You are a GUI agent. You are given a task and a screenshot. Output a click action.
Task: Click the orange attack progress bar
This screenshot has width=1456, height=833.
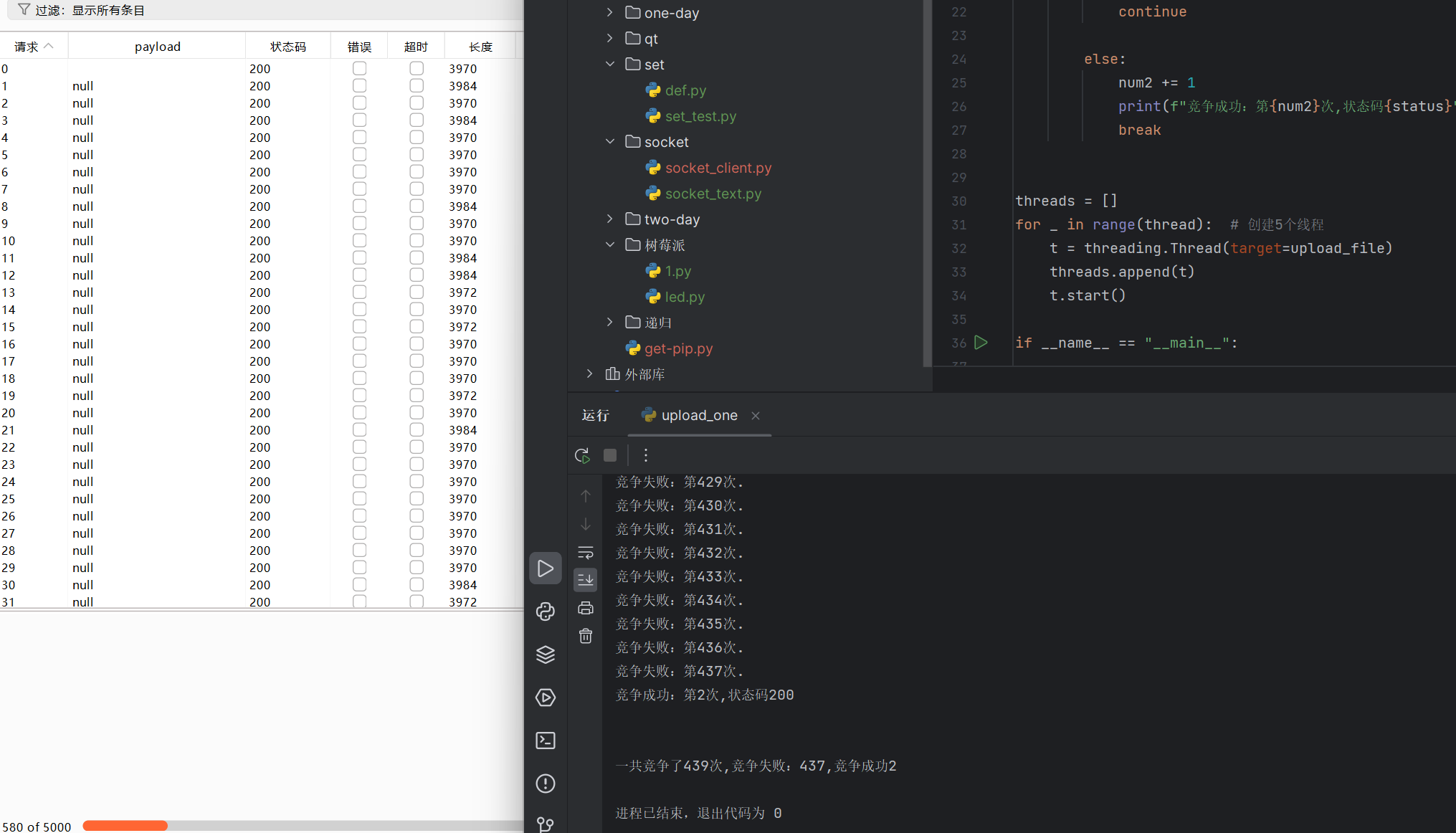[x=125, y=826]
